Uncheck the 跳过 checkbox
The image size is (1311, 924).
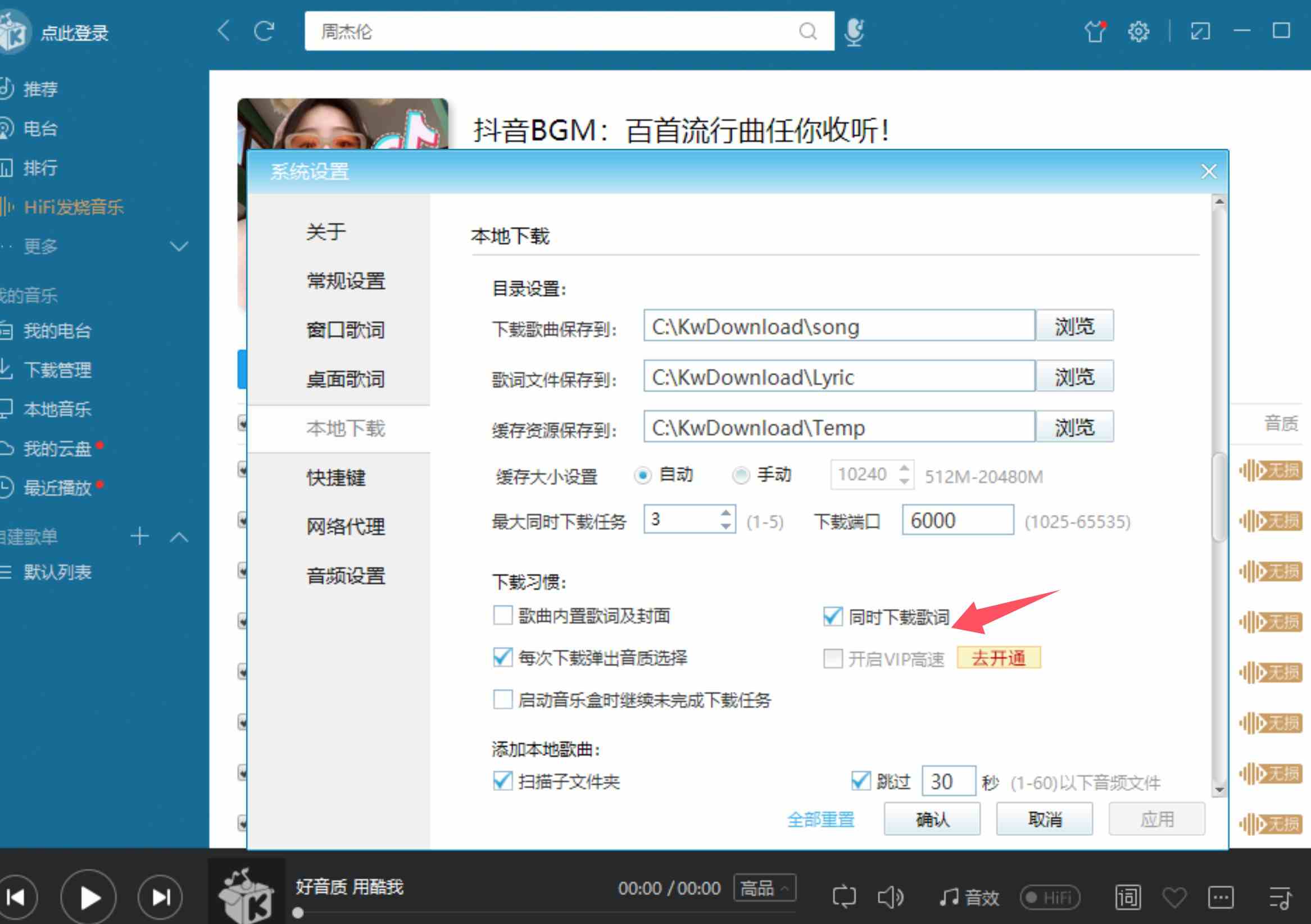(x=860, y=781)
